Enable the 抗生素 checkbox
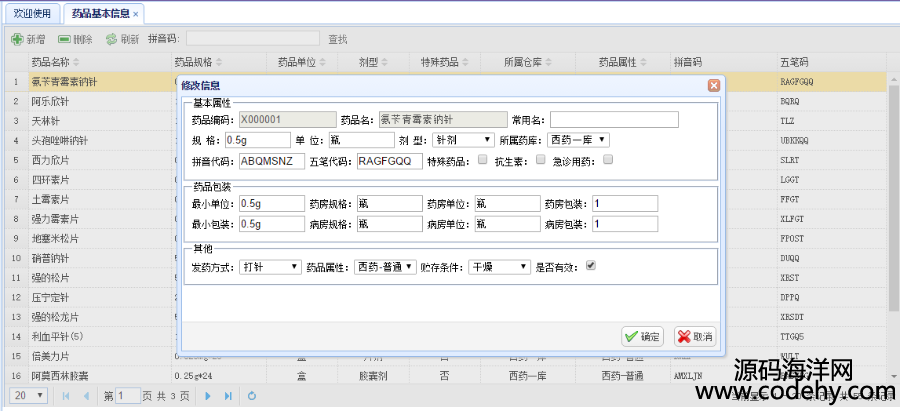 (x=542, y=160)
